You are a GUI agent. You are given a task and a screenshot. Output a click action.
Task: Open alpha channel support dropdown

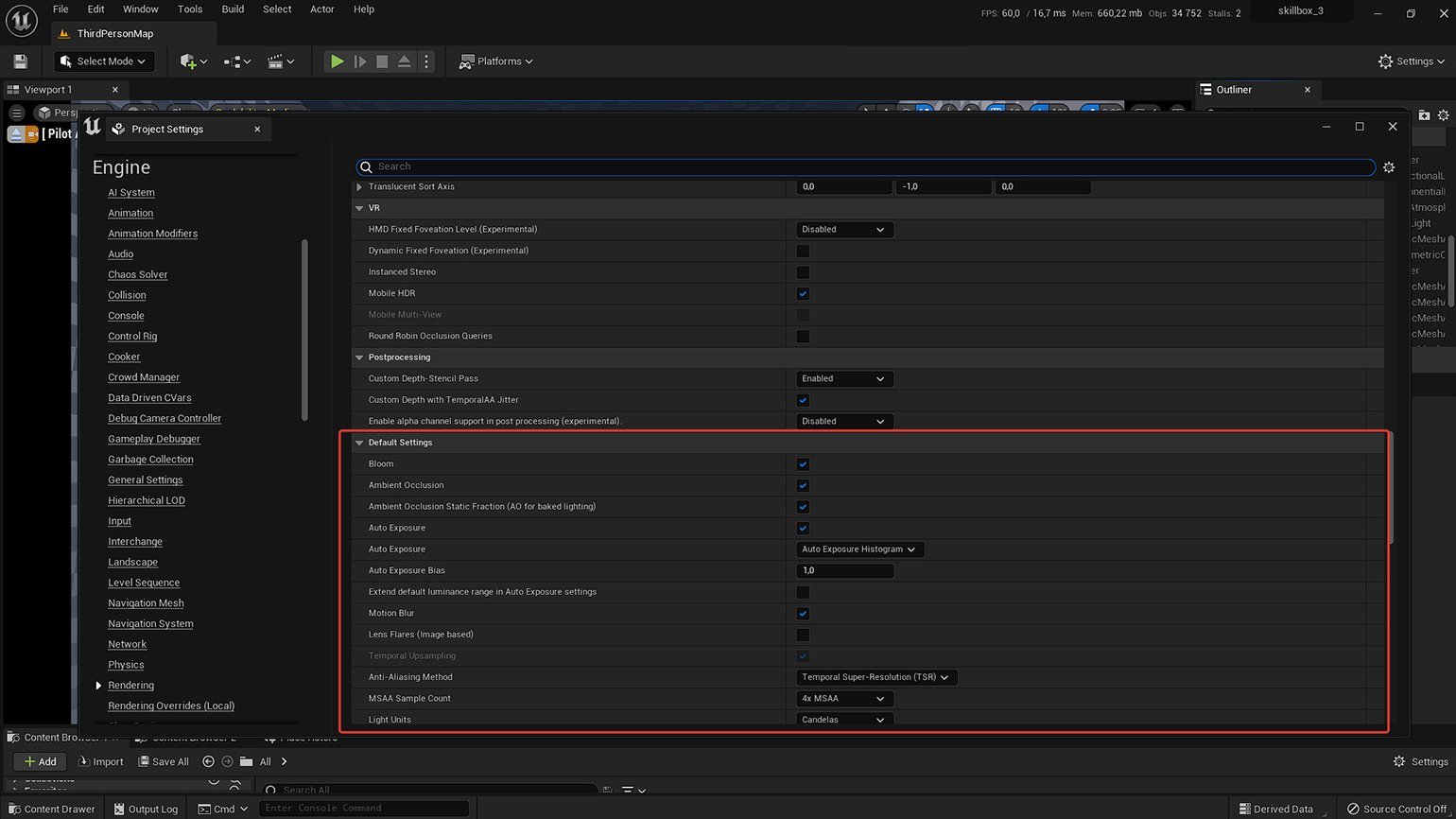(844, 421)
